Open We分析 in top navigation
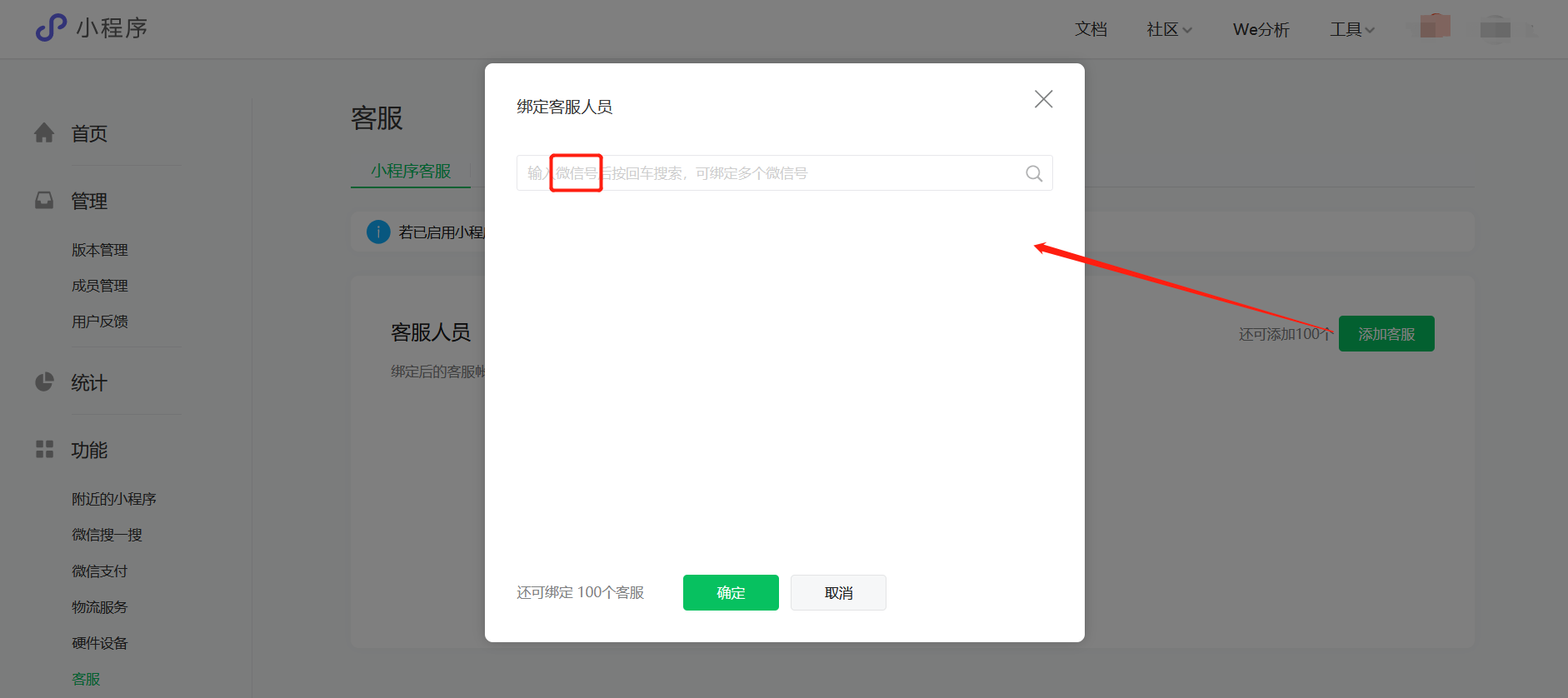The image size is (1568, 698). coord(1261,30)
